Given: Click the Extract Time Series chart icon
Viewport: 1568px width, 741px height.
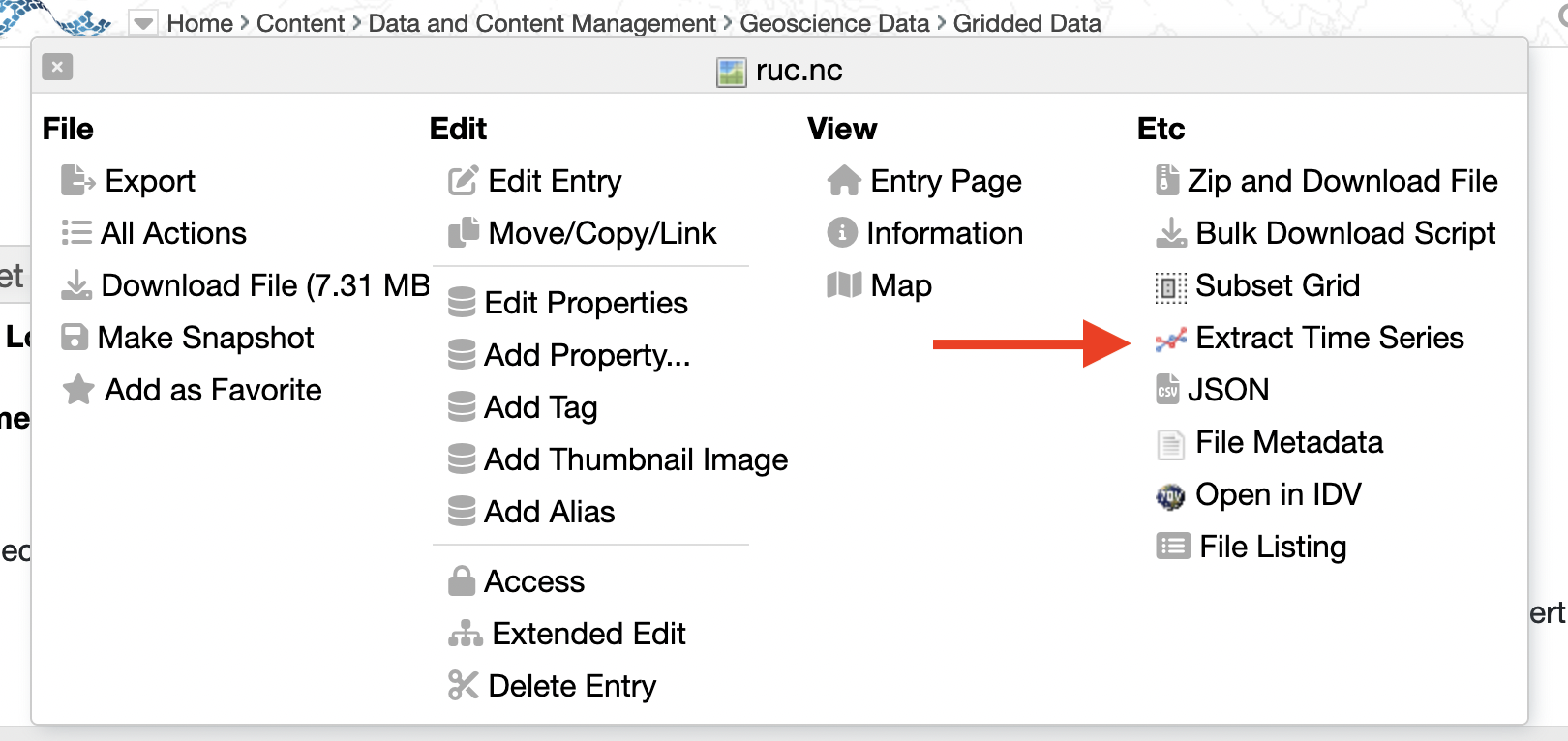Looking at the screenshot, I should pos(1170,339).
